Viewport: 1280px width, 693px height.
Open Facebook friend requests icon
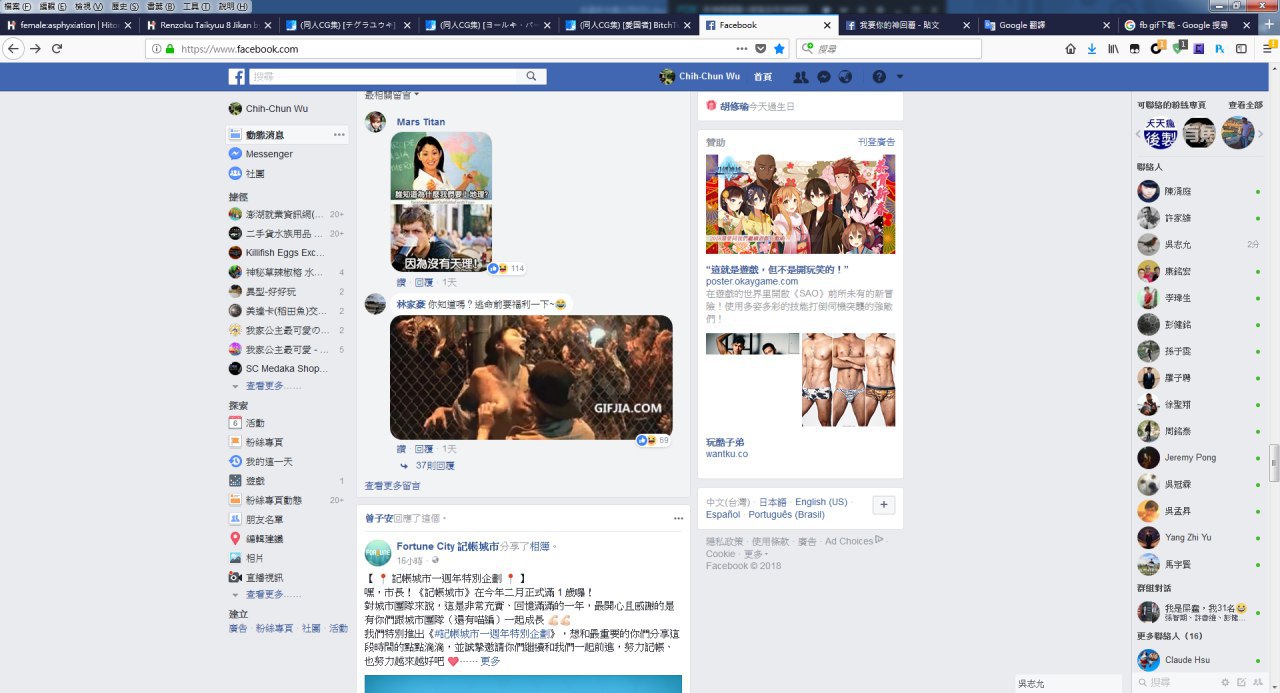click(x=801, y=77)
